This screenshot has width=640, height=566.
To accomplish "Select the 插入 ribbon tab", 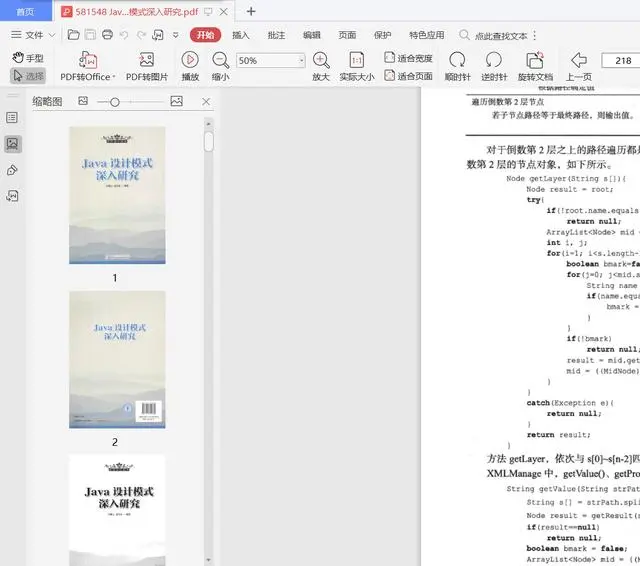I will [240, 35].
